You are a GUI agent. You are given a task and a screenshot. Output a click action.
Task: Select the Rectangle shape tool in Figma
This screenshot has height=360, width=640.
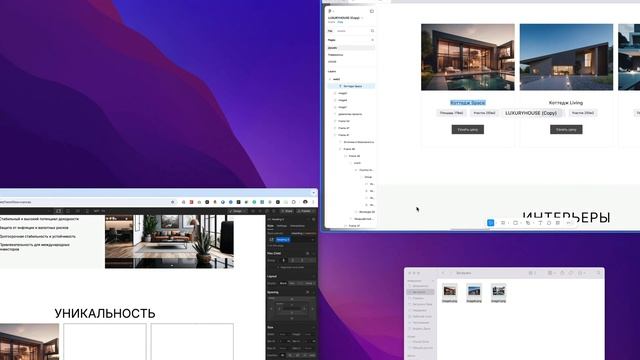click(x=515, y=223)
